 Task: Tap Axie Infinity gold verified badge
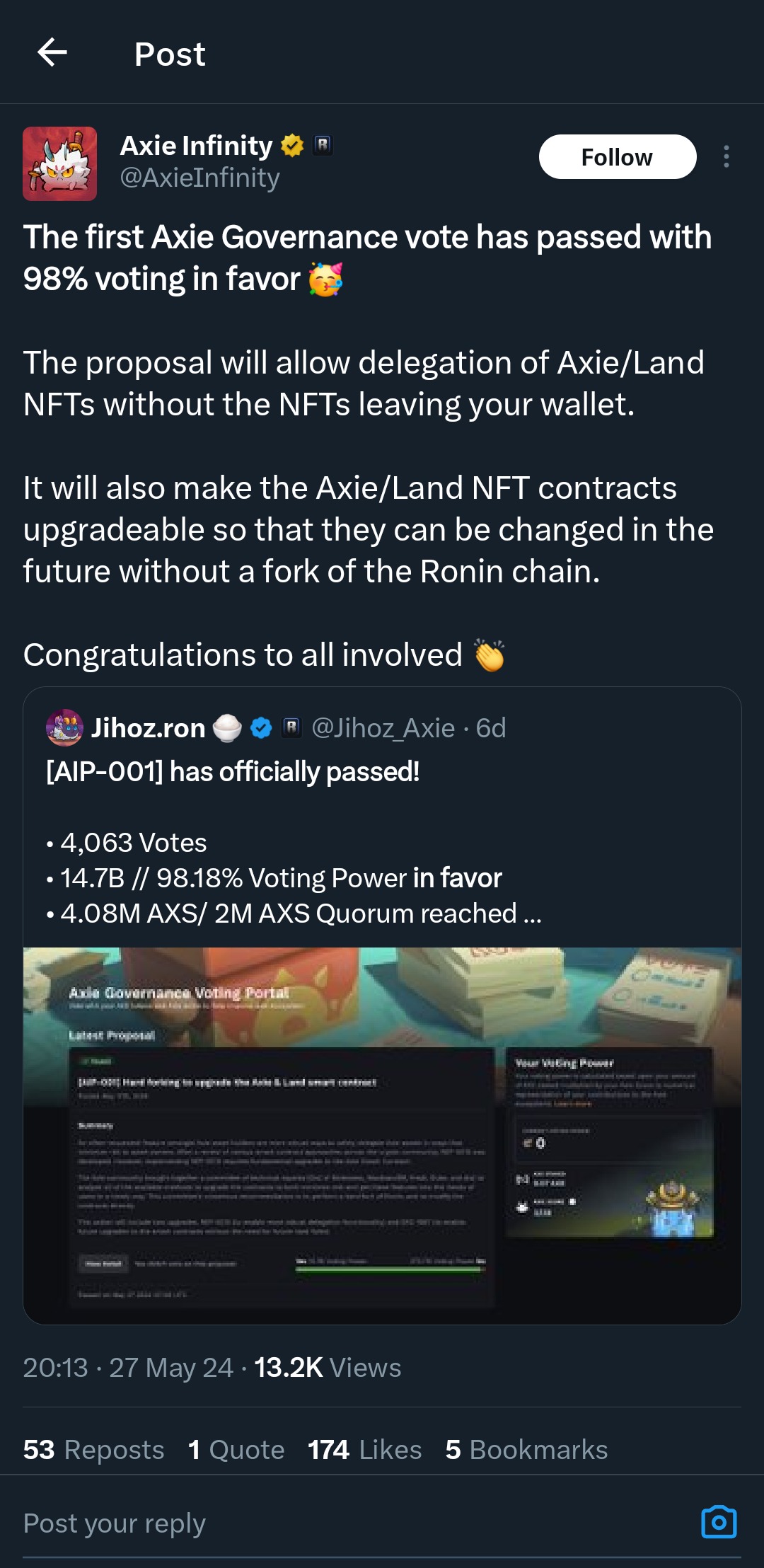(292, 146)
